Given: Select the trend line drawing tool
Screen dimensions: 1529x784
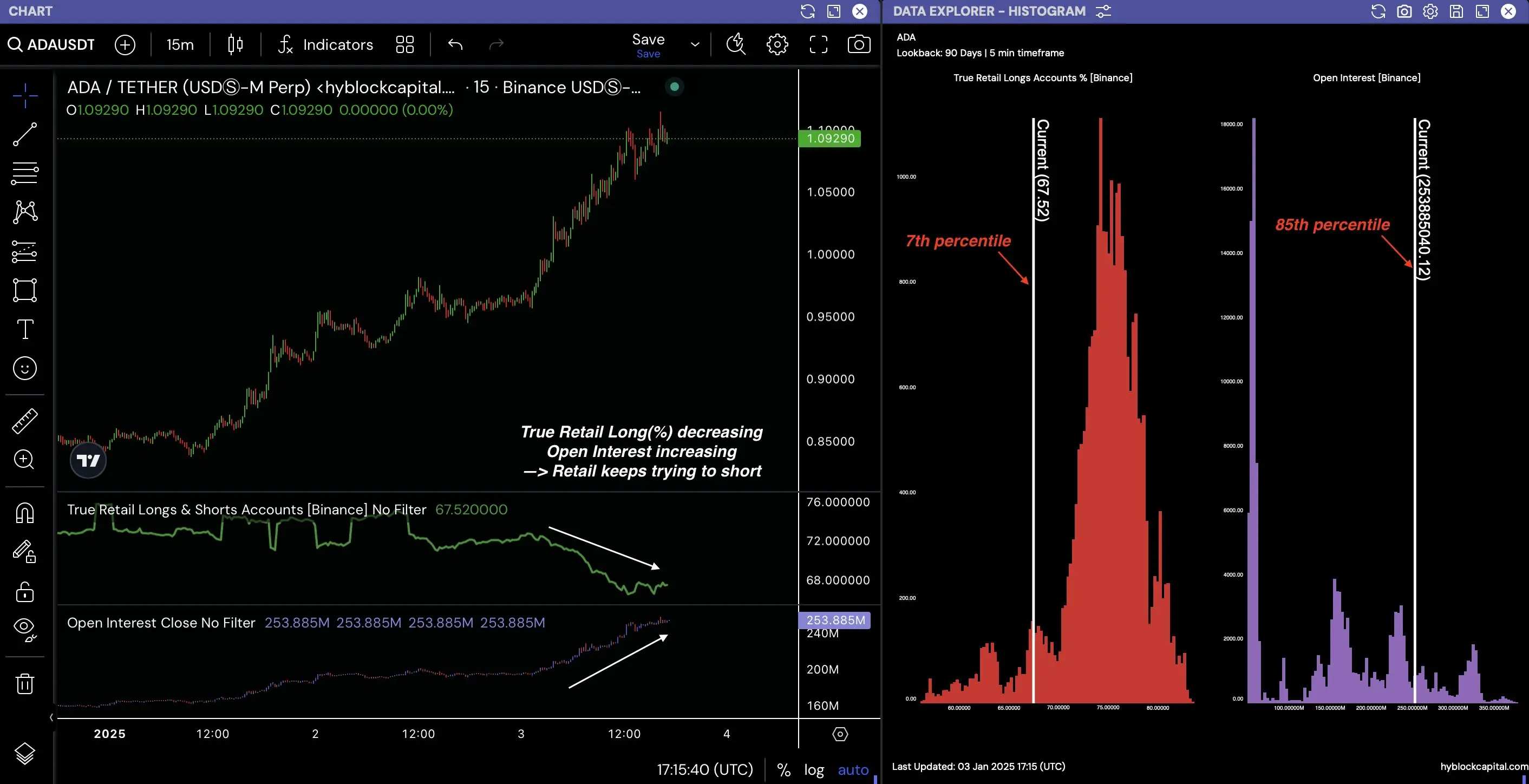Looking at the screenshot, I should point(25,134).
